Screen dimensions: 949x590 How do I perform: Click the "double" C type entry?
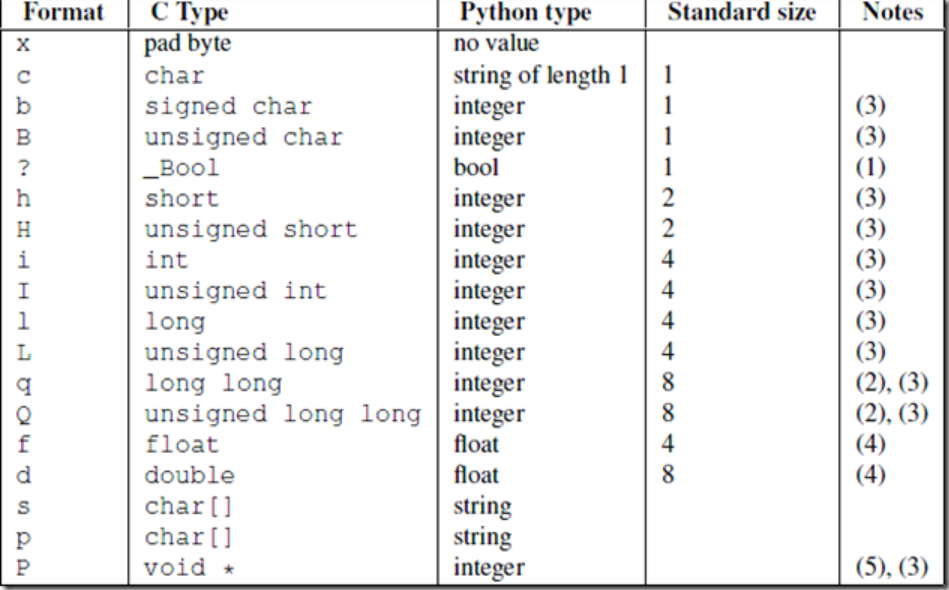click(189, 477)
